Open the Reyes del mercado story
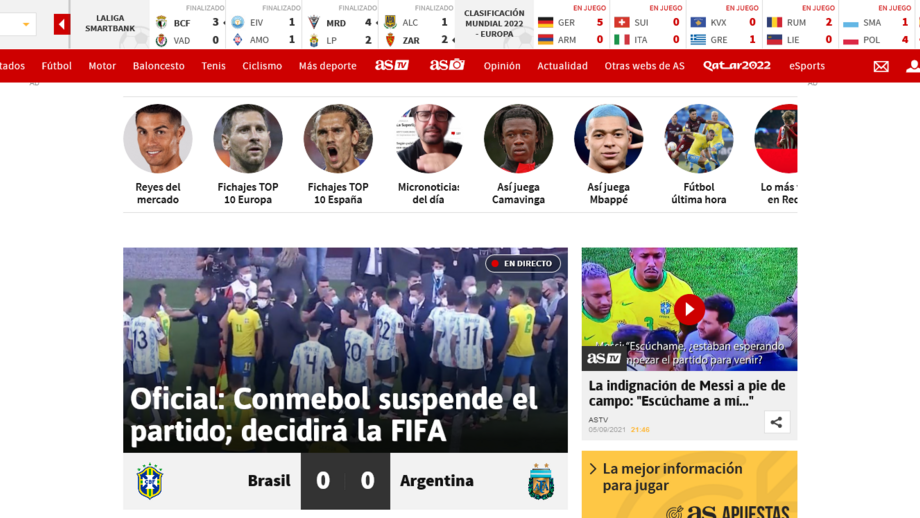920x518 pixels. coord(158,154)
